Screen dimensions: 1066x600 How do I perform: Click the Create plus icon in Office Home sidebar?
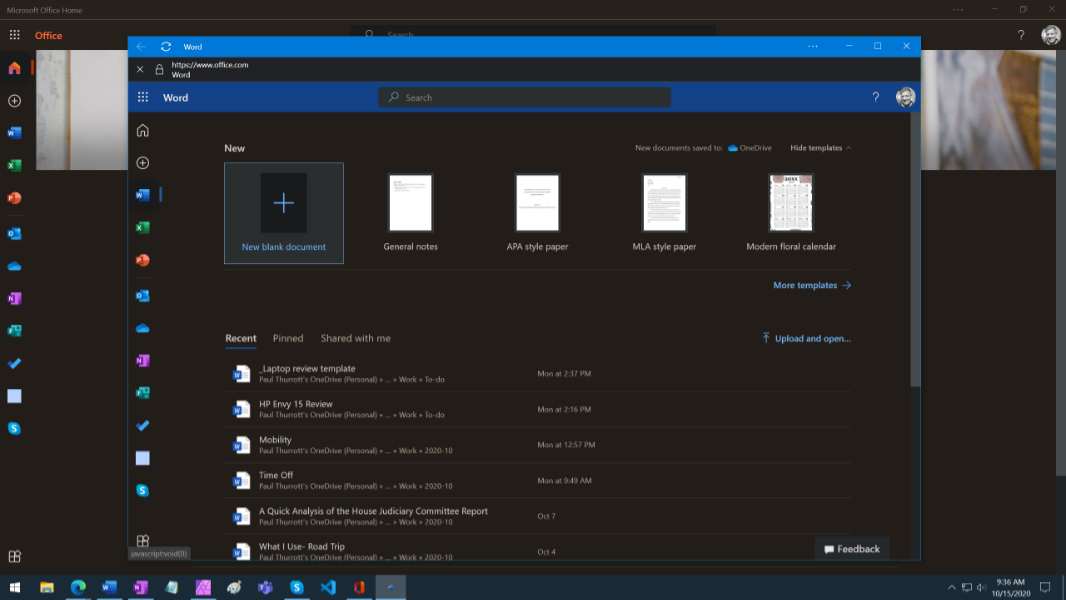(14, 101)
